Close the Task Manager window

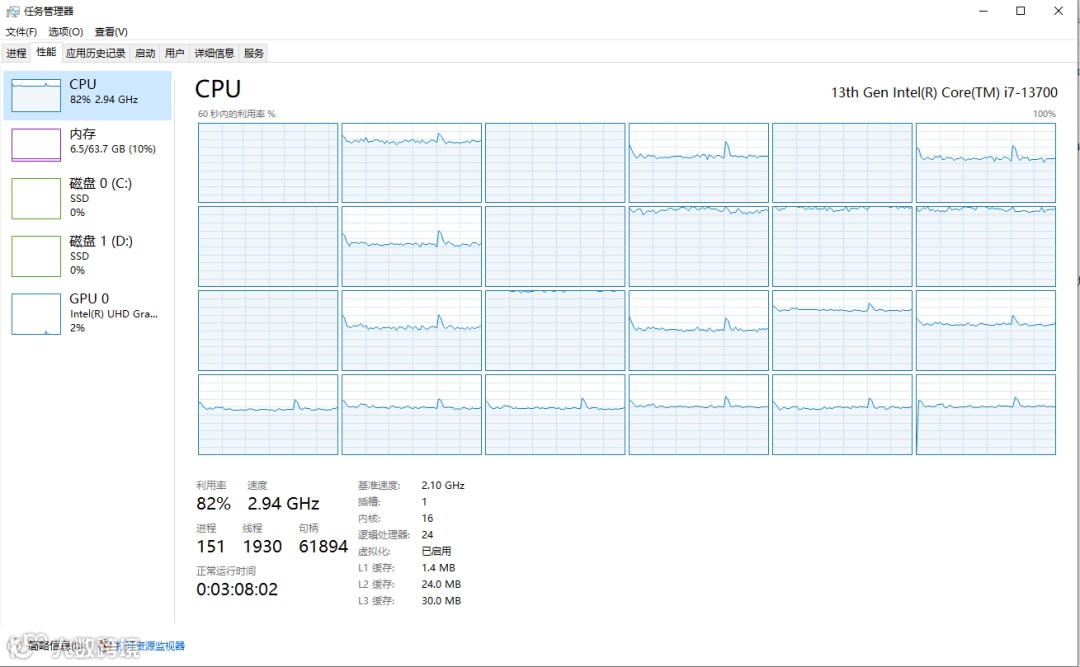(1059, 11)
